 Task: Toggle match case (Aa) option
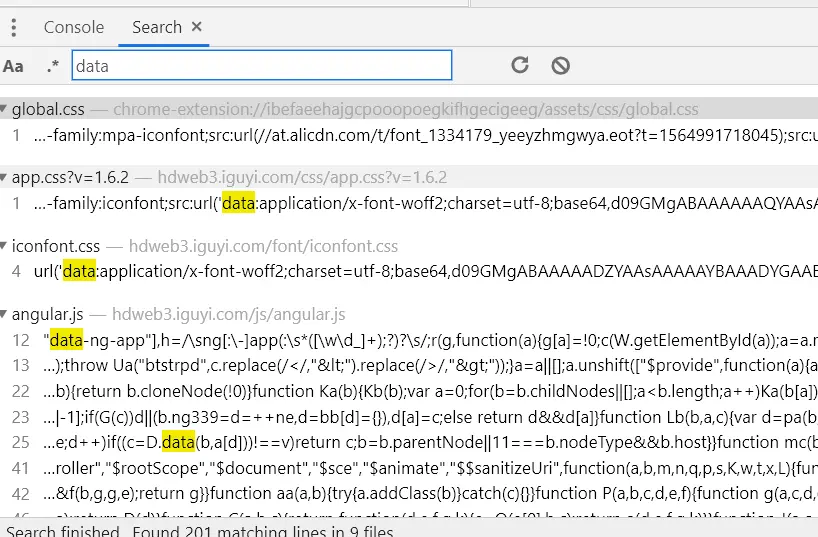point(13,66)
